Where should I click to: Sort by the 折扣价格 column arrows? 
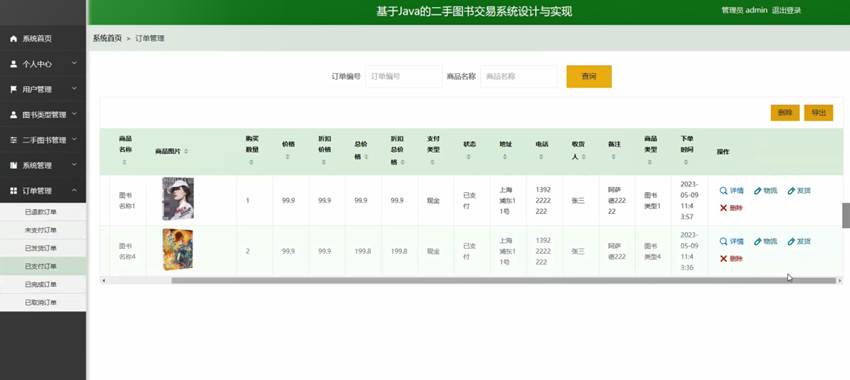324,162
